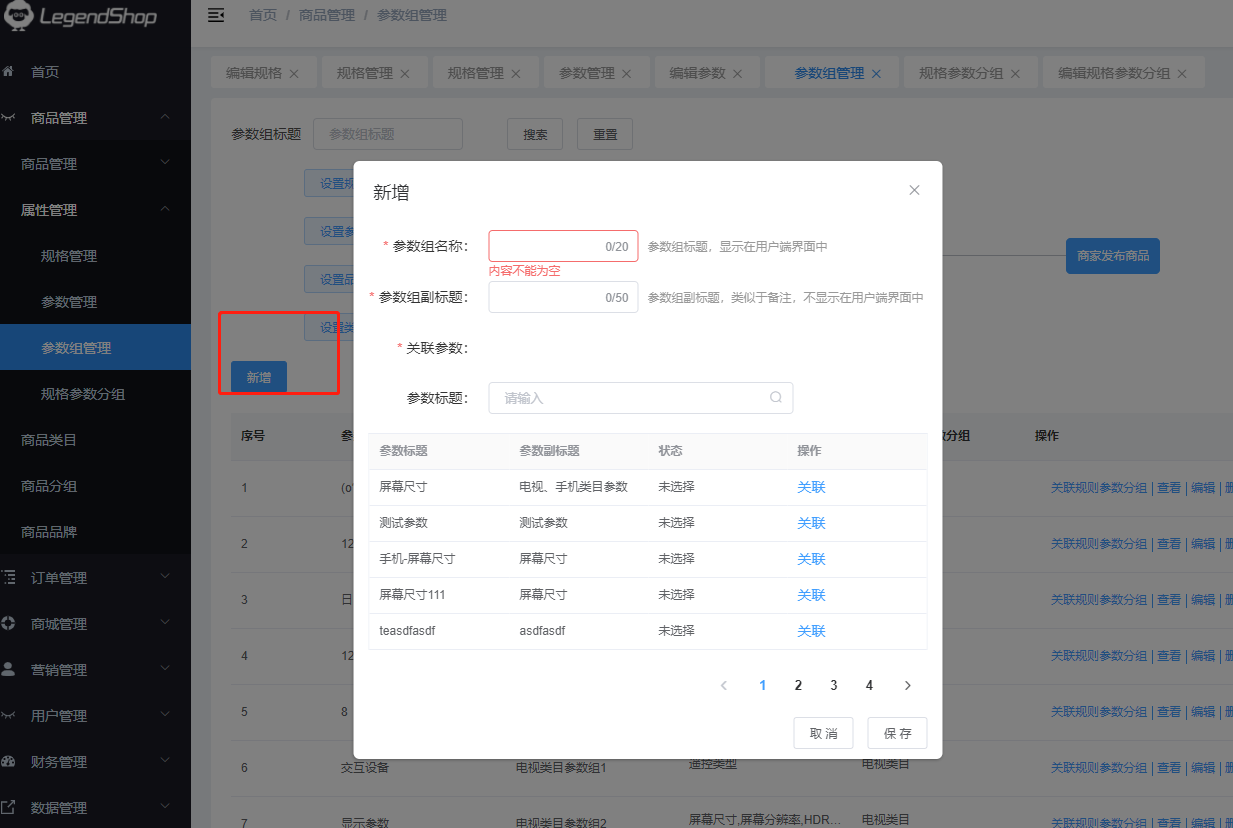Click the search magnifier in 参数标题 field

pyautogui.click(x=776, y=397)
